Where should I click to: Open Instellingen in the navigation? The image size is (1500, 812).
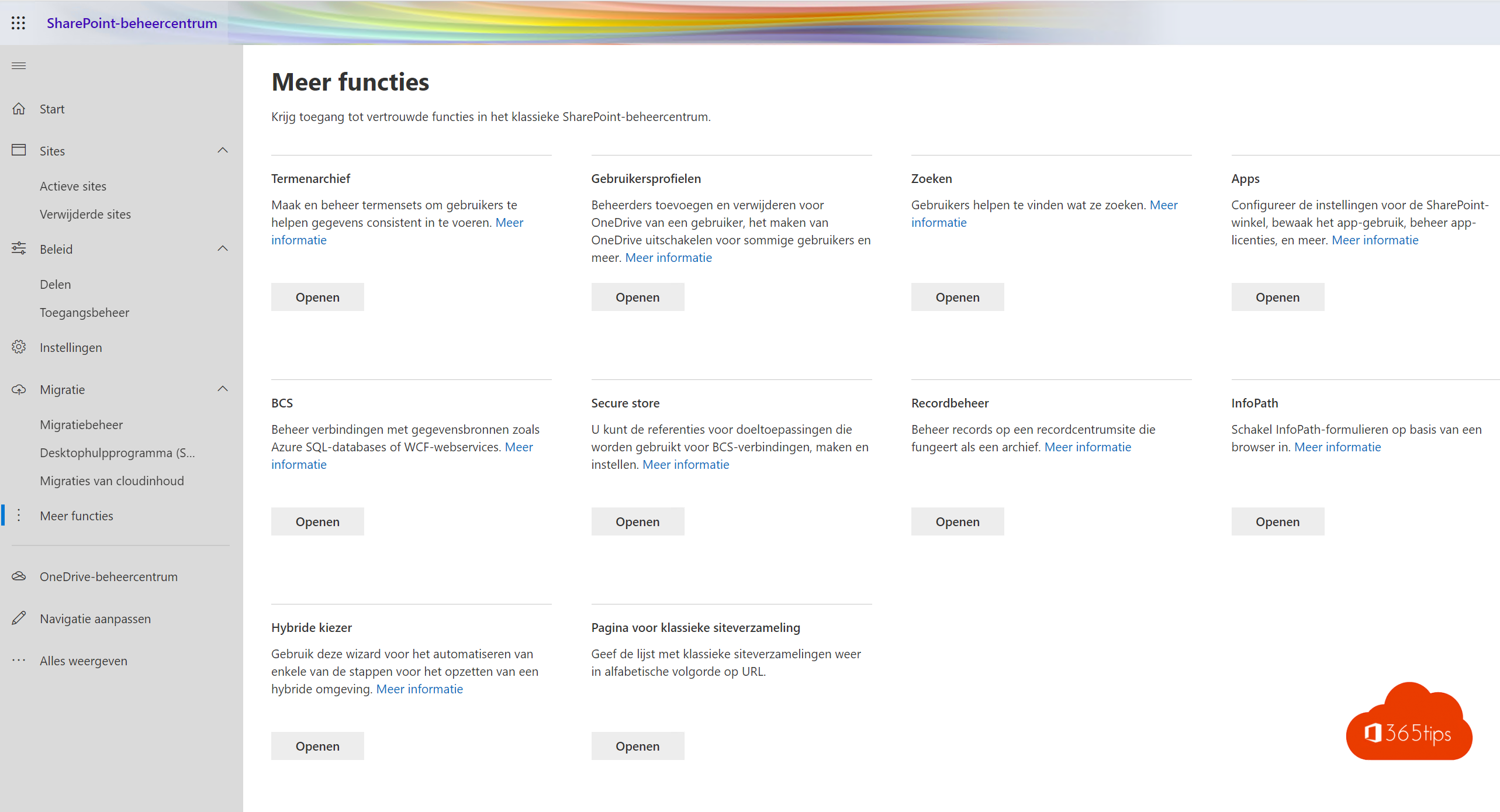pyautogui.click(x=71, y=348)
